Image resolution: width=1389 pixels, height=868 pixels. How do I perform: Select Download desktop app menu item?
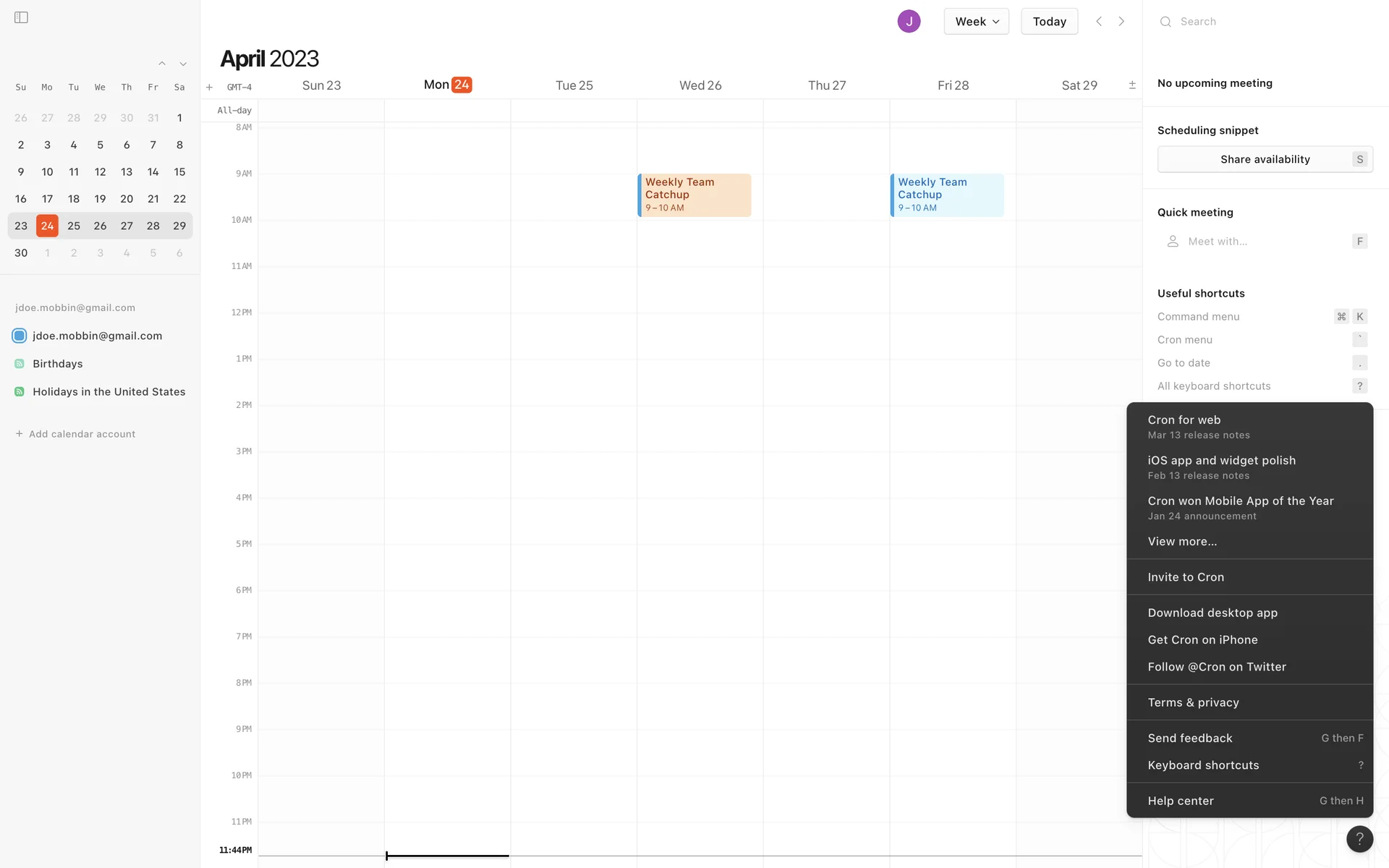(x=1212, y=613)
